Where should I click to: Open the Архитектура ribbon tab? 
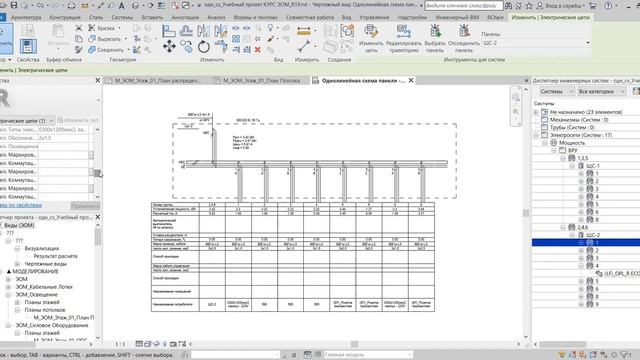tap(26, 18)
